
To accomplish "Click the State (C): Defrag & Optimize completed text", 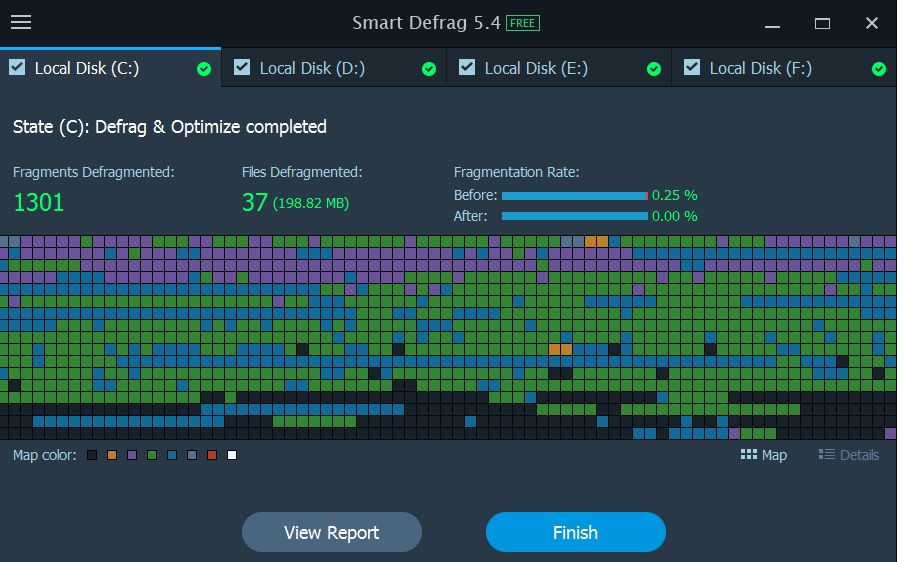I will click(x=170, y=127).
